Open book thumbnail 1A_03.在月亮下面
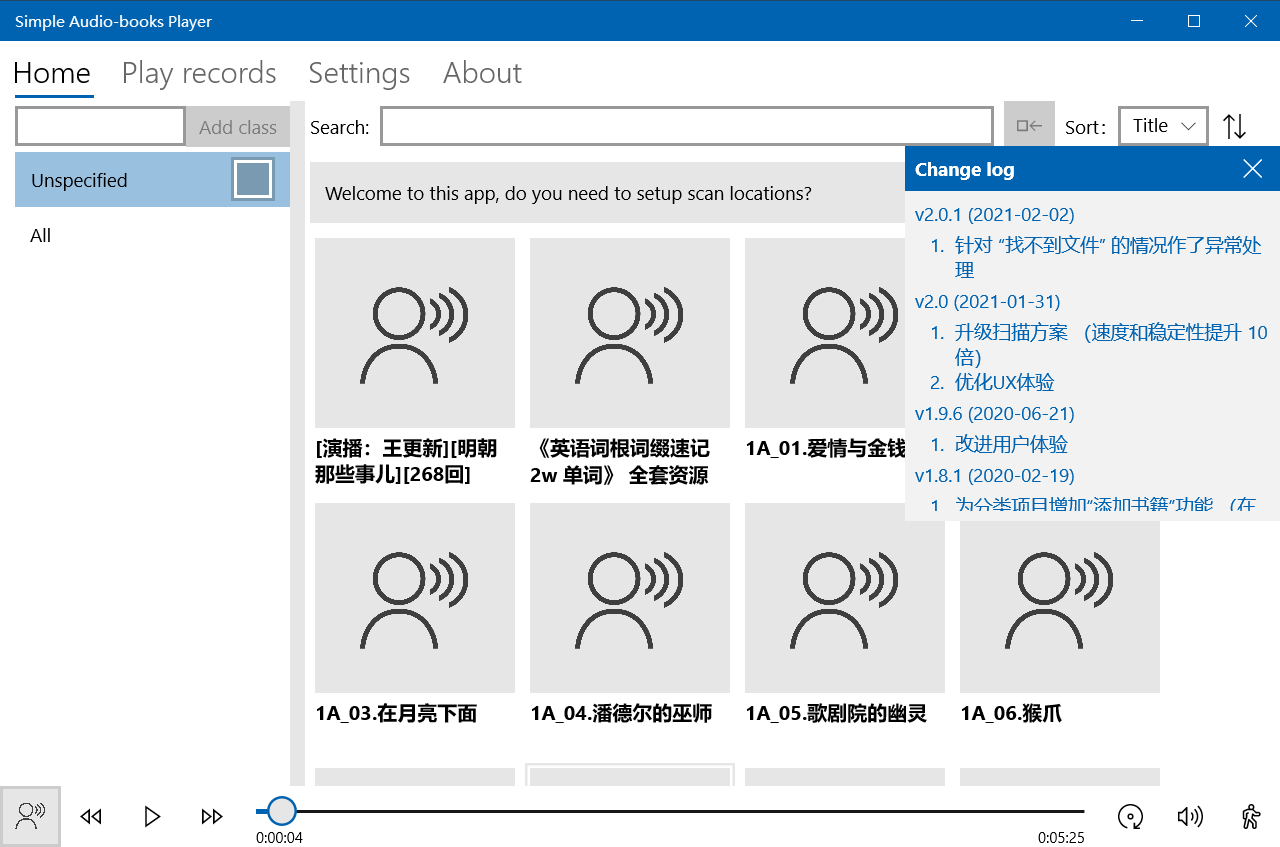Screen dimensions: 1280x847 [x=415, y=598]
